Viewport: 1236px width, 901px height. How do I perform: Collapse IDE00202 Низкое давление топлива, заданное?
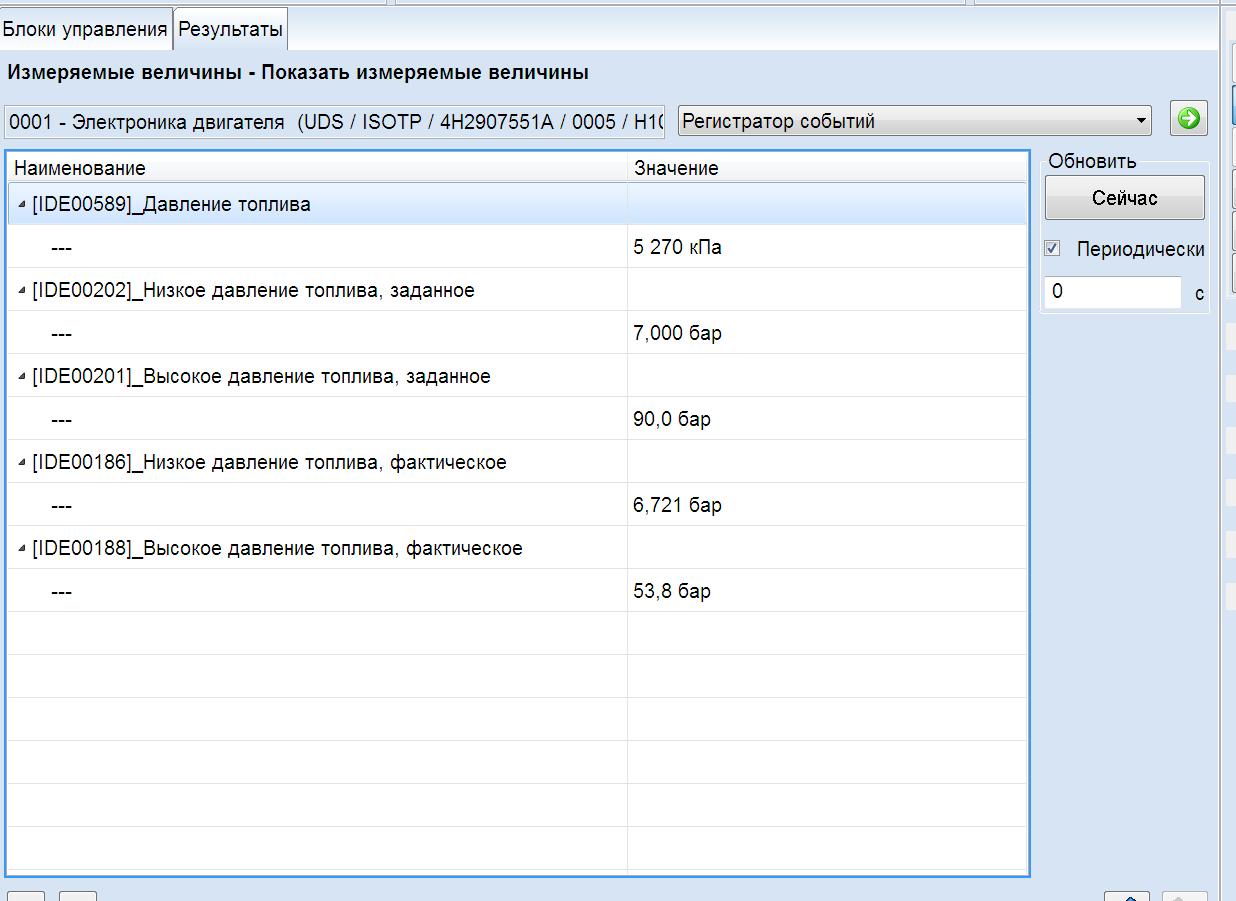(22, 291)
